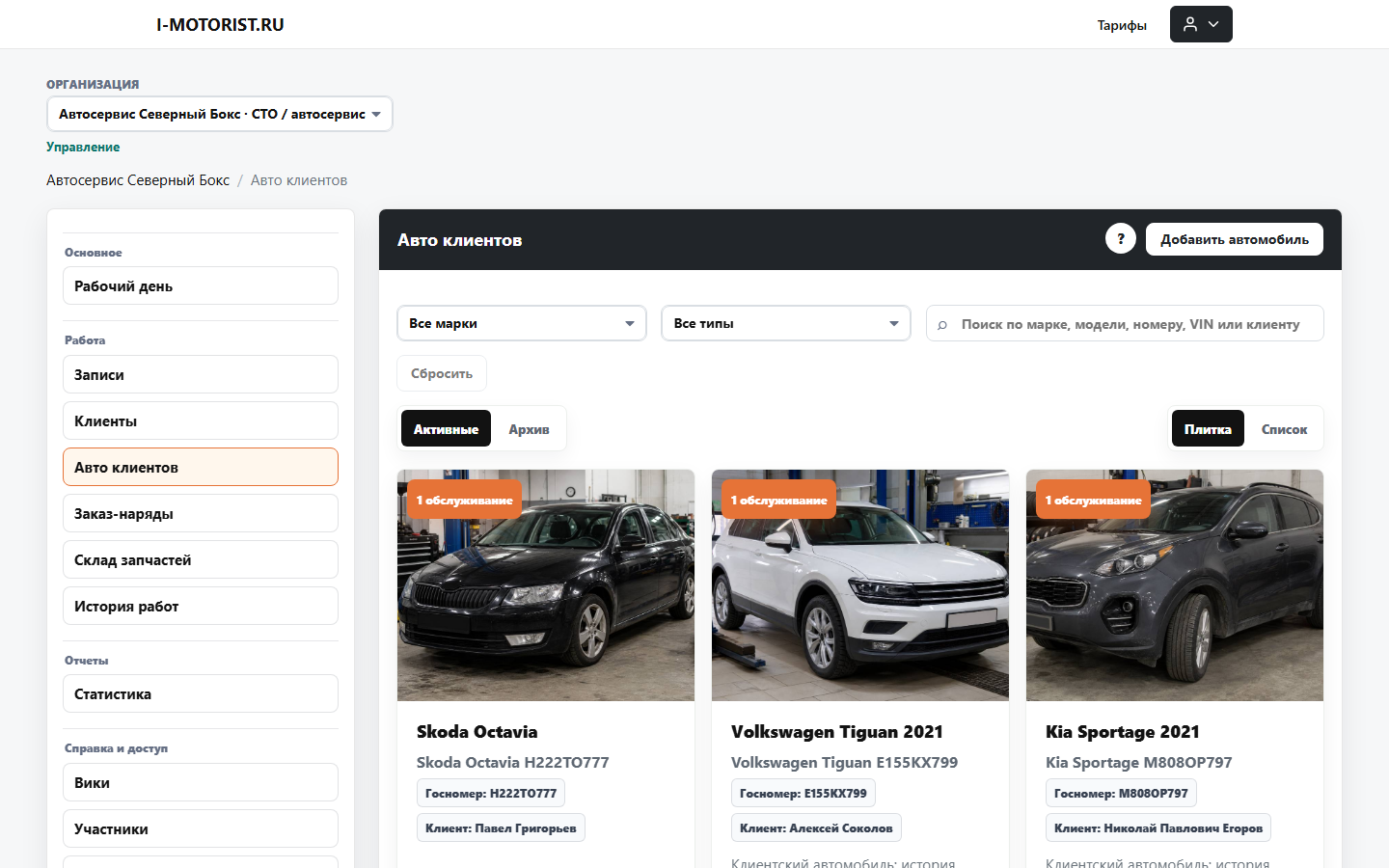Open Вики in the sidebar
Screen dimensions: 1389x868
coord(201,783)
